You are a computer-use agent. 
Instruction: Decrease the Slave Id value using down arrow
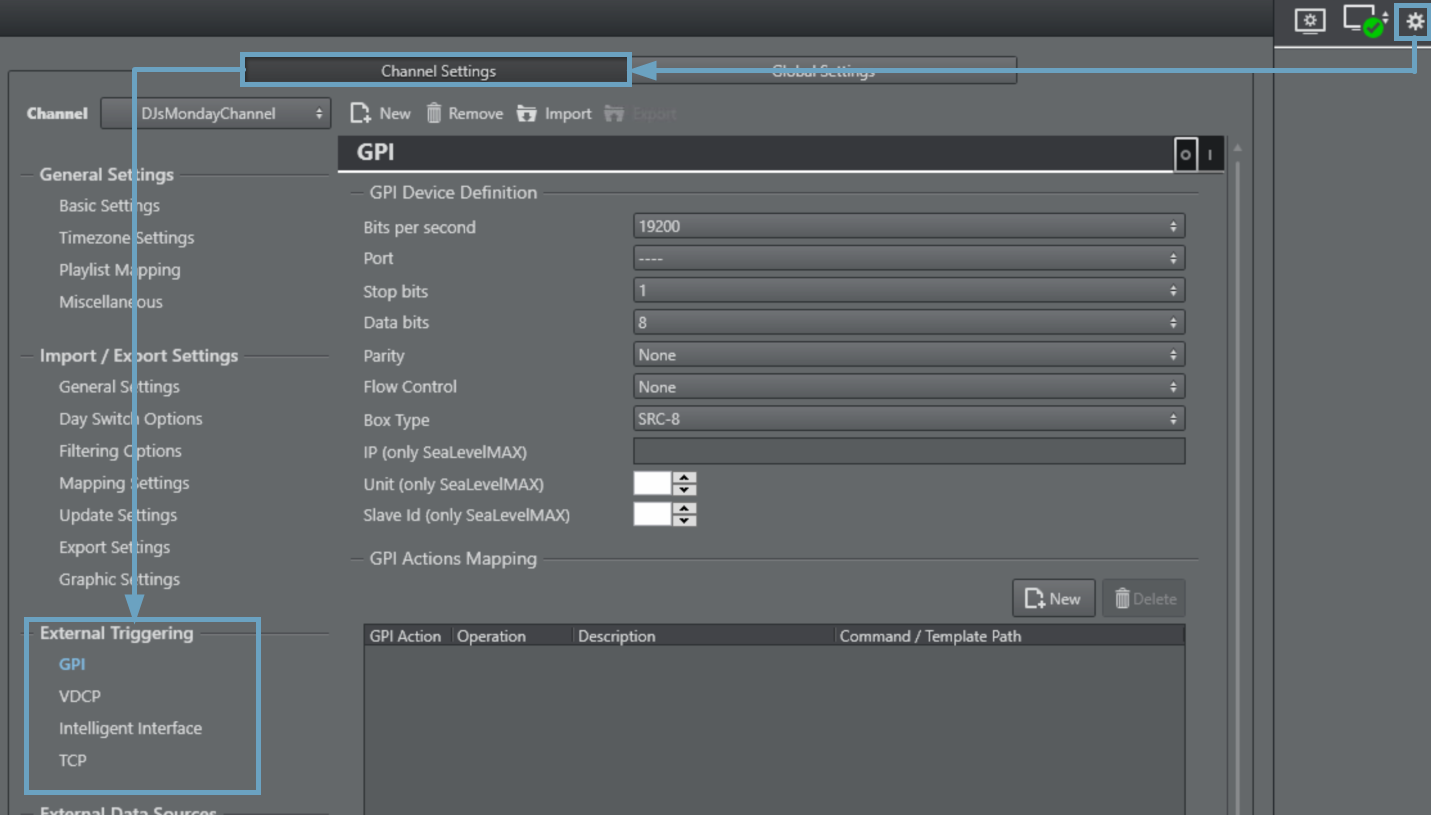[685, 521]
